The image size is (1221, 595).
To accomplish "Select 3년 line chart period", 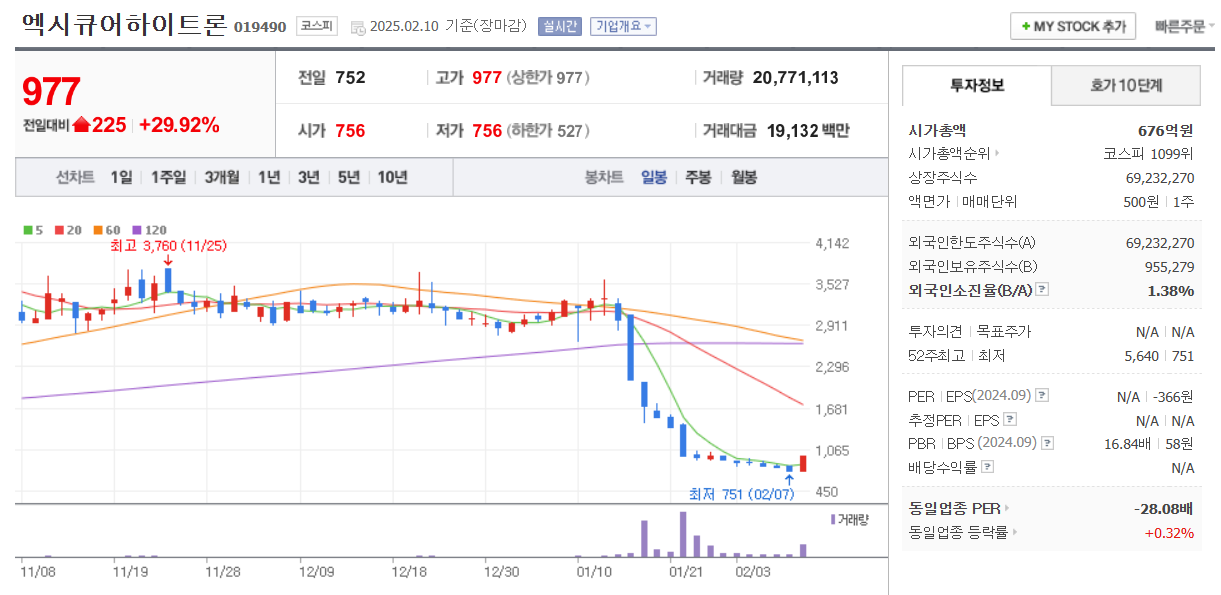I will click(x=309, y=177).
